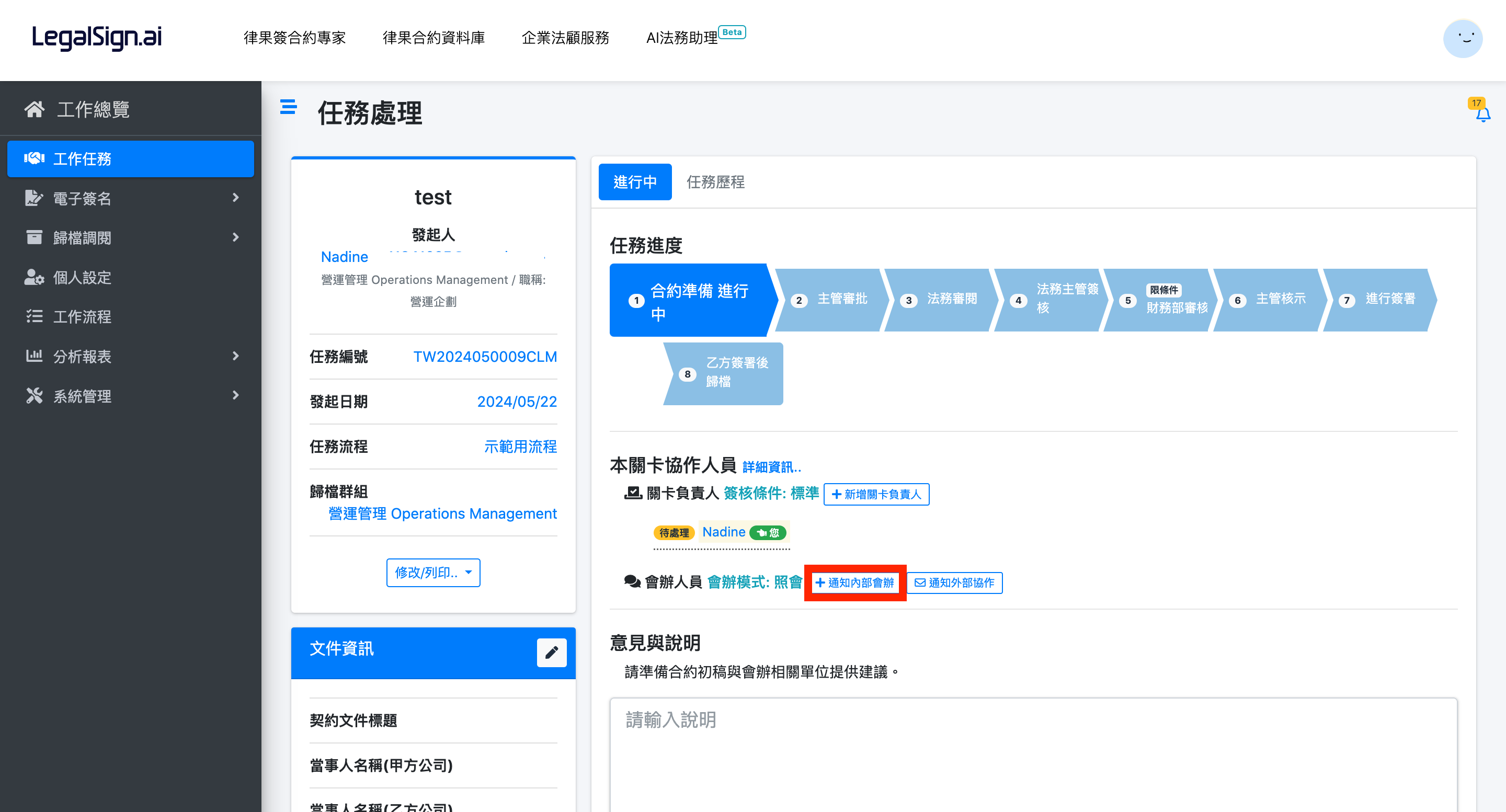This screenshot has width=1506, height=812.
Task: Click the handshake icon for 工作任務
Action: [x=35, y=158]
